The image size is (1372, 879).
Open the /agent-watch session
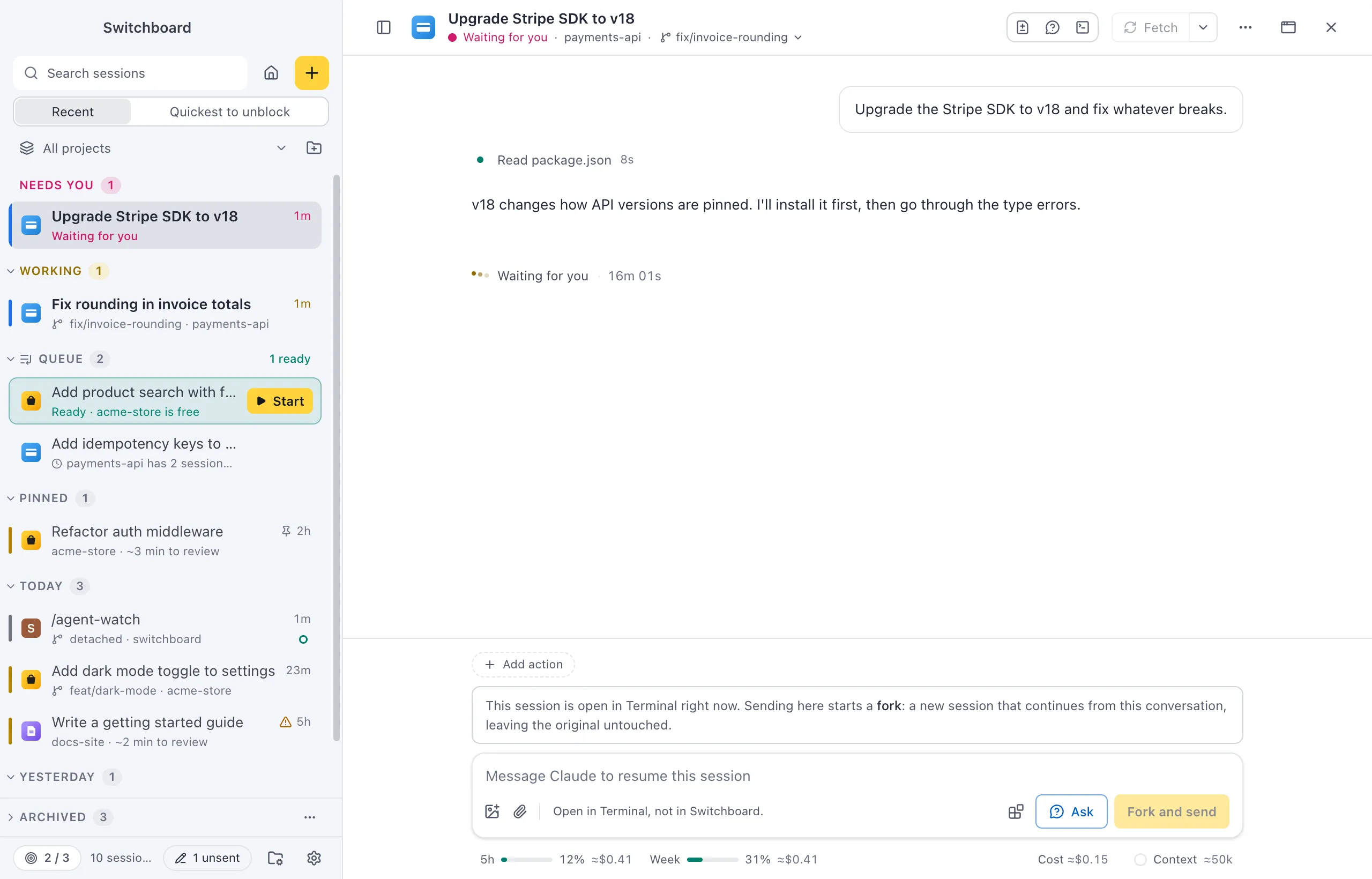(166, 628)
